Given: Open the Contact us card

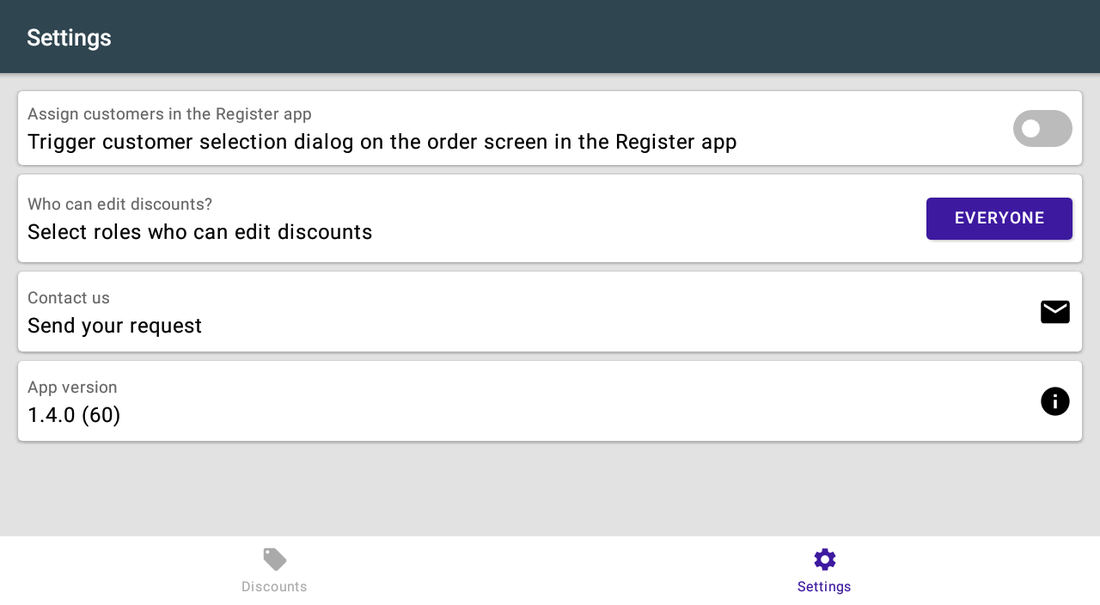Looking at the screenshot, I should [550, 312].
